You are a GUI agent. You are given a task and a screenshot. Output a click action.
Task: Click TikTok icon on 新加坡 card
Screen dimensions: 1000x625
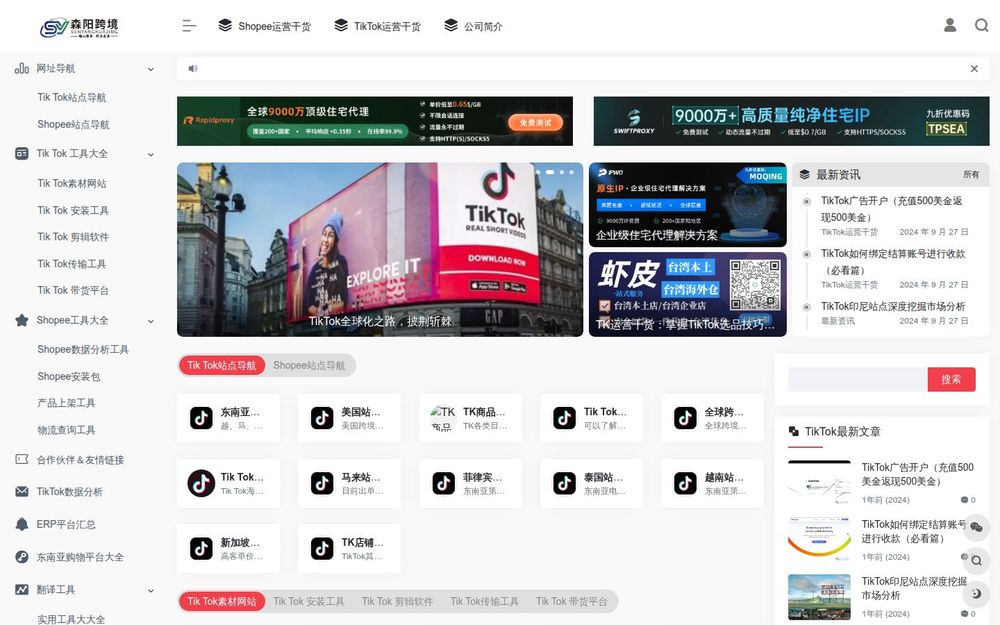(x=201, y=548)
